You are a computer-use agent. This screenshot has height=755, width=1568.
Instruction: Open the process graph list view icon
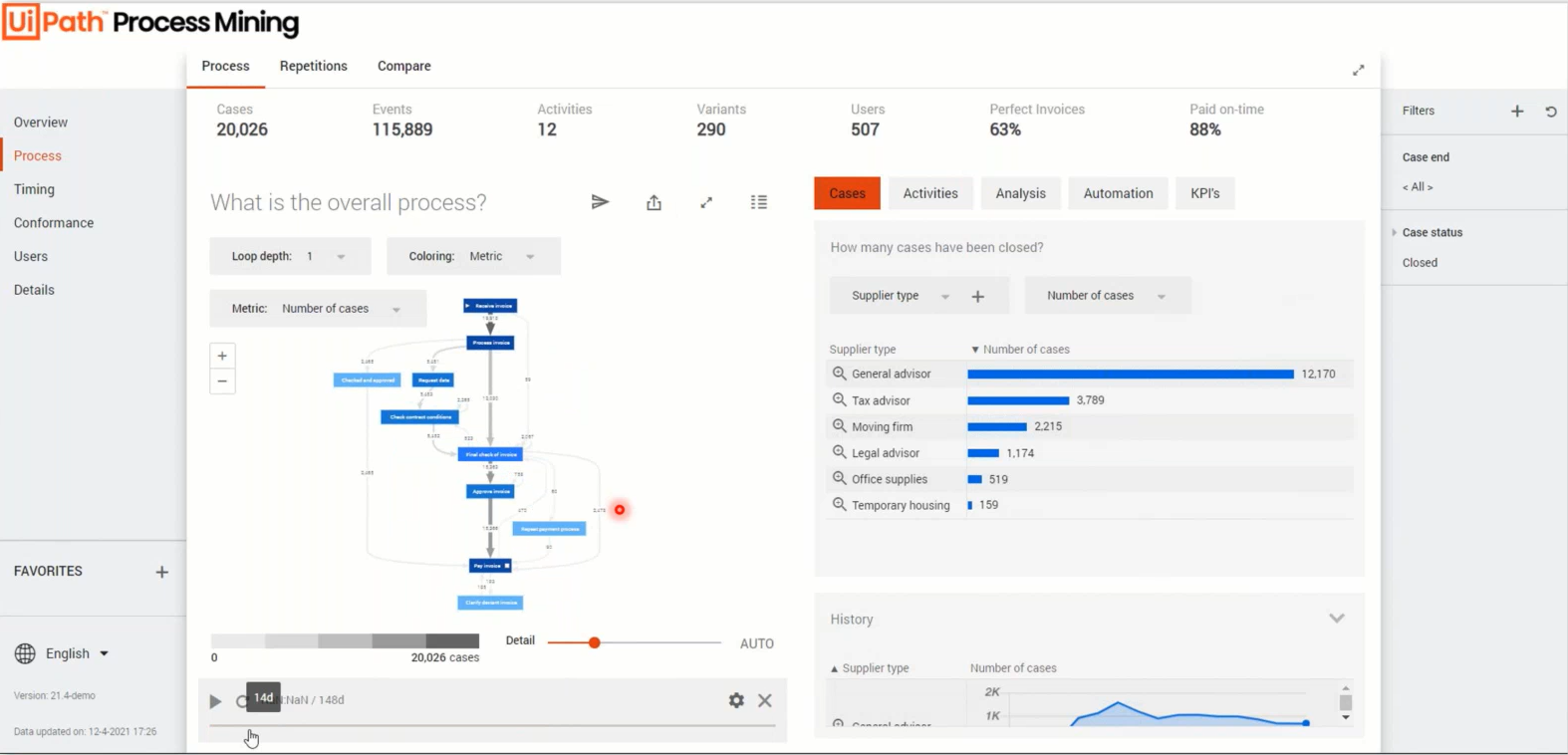click(759, 202)
